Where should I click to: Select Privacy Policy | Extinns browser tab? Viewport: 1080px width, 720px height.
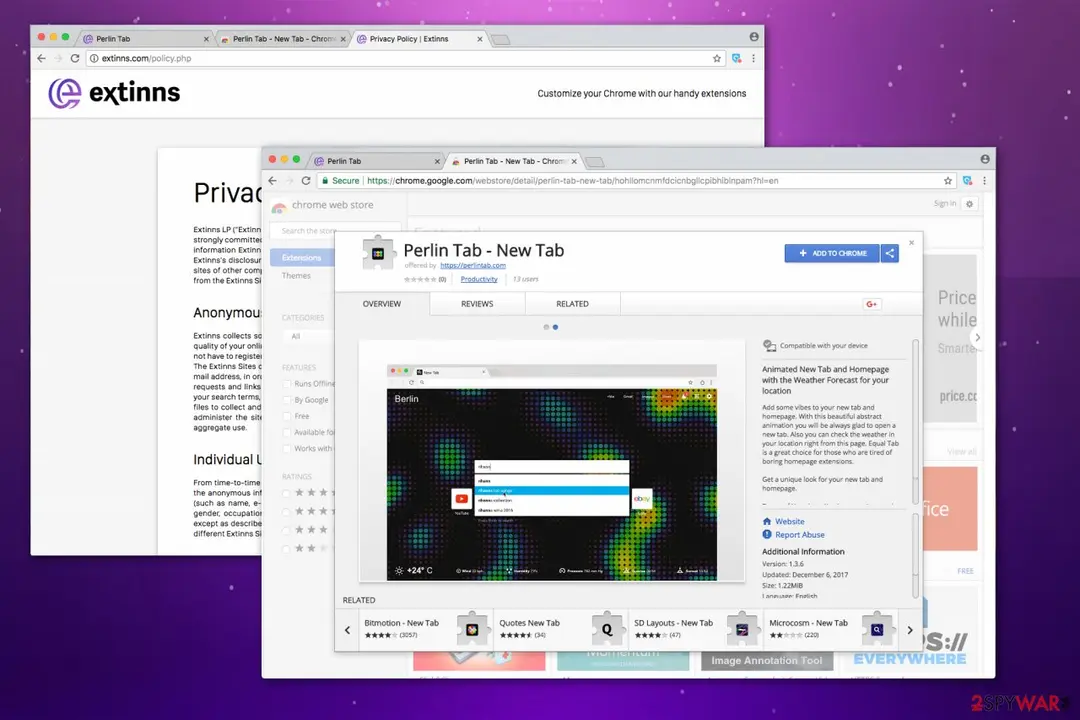pyautogui.click(x=419, y=39)
